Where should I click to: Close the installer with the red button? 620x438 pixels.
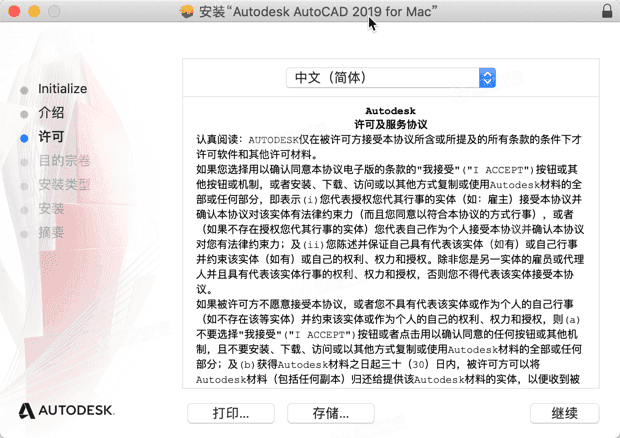[x=14, y=11]
